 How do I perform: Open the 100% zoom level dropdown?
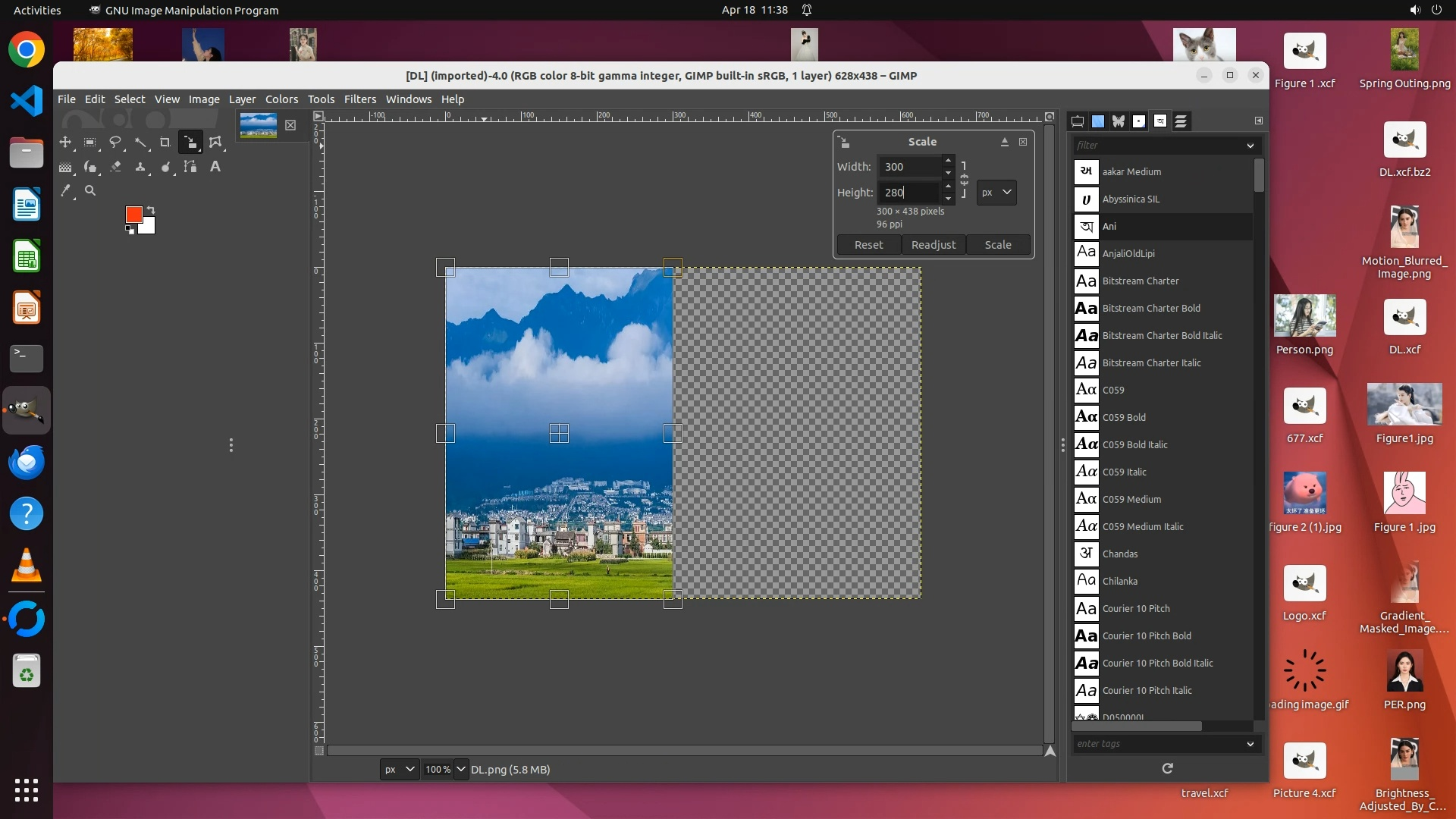(460, 769)
